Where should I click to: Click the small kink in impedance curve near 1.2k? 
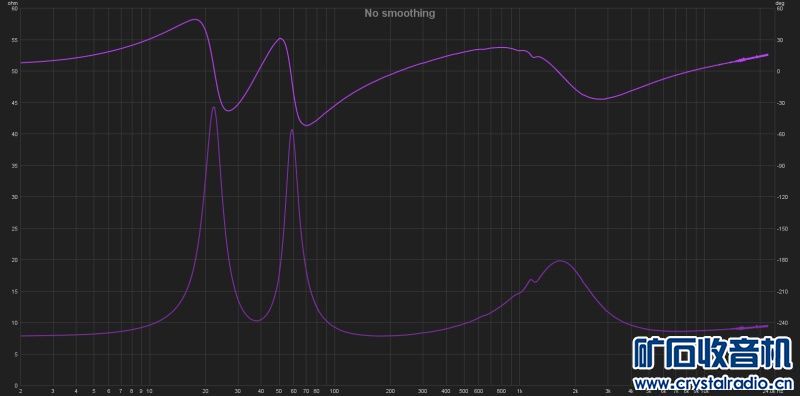pos(532,280)
